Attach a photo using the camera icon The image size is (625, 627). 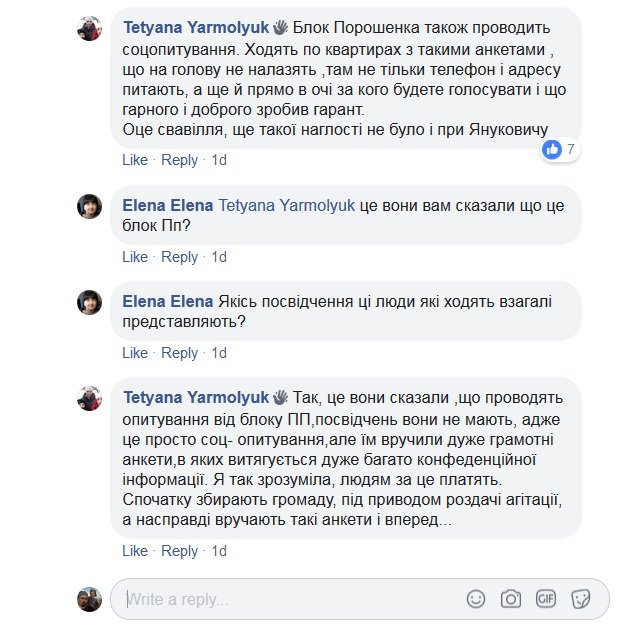(x=511, y=599)
